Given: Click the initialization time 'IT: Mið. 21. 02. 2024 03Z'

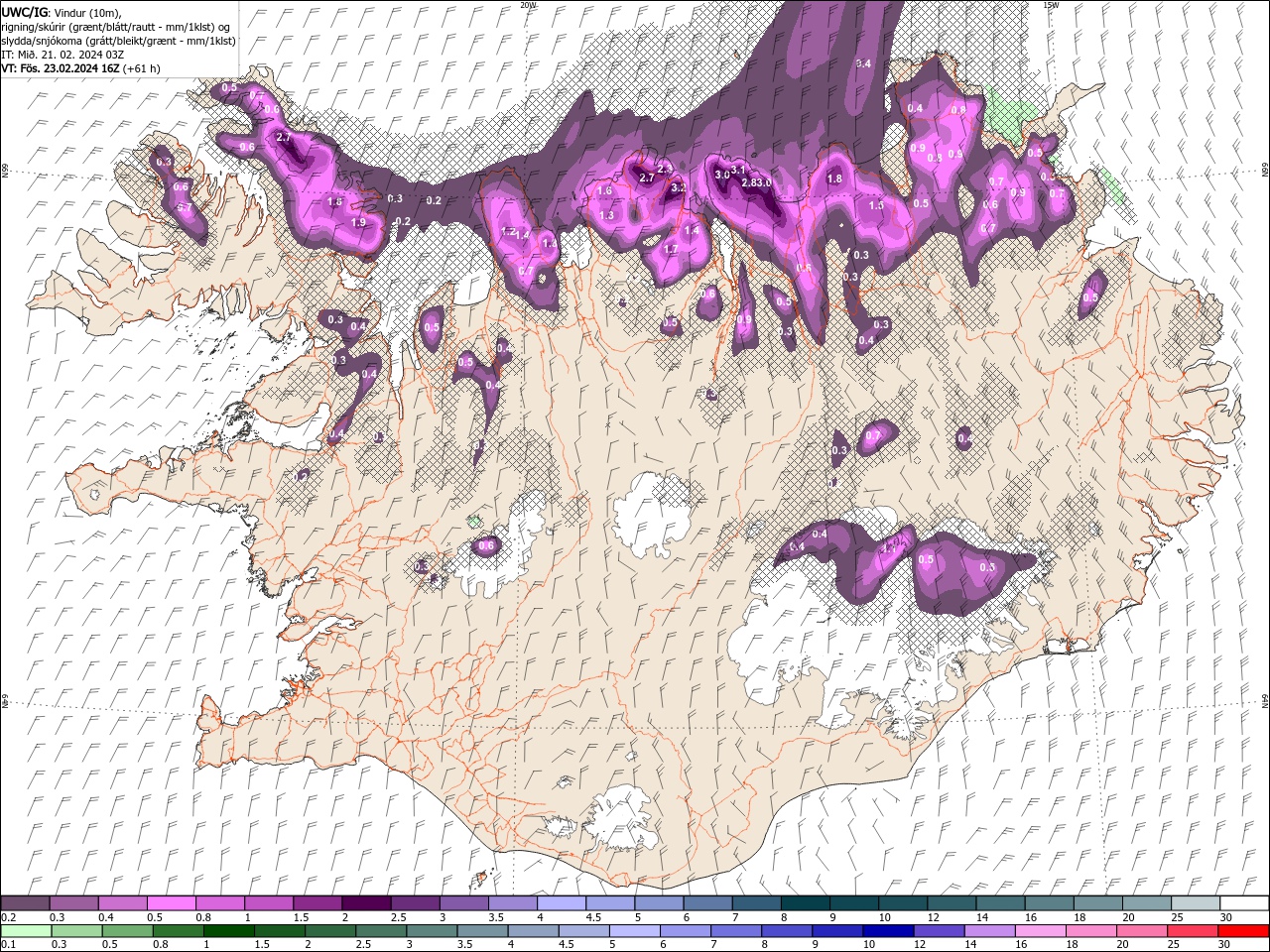Looking at the screenshot, I should pos(63,54).
